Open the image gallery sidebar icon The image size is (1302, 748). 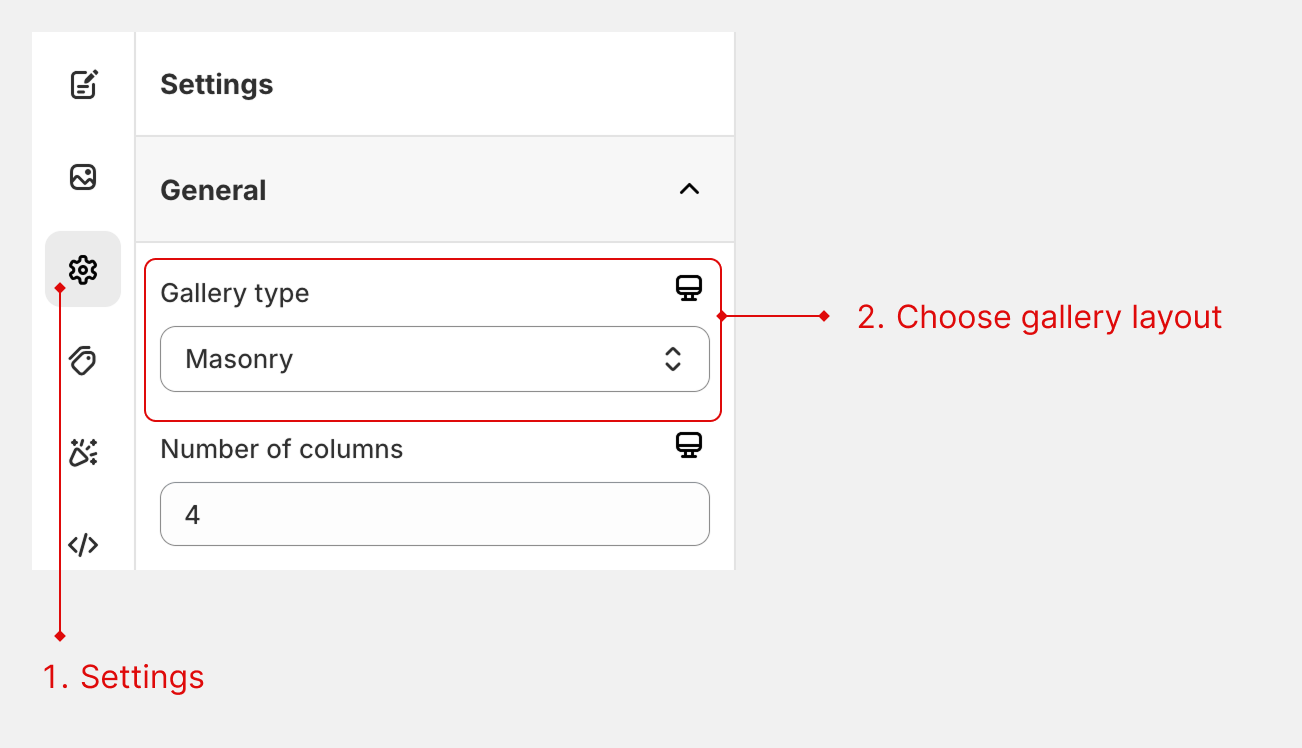tap(83, 178)
